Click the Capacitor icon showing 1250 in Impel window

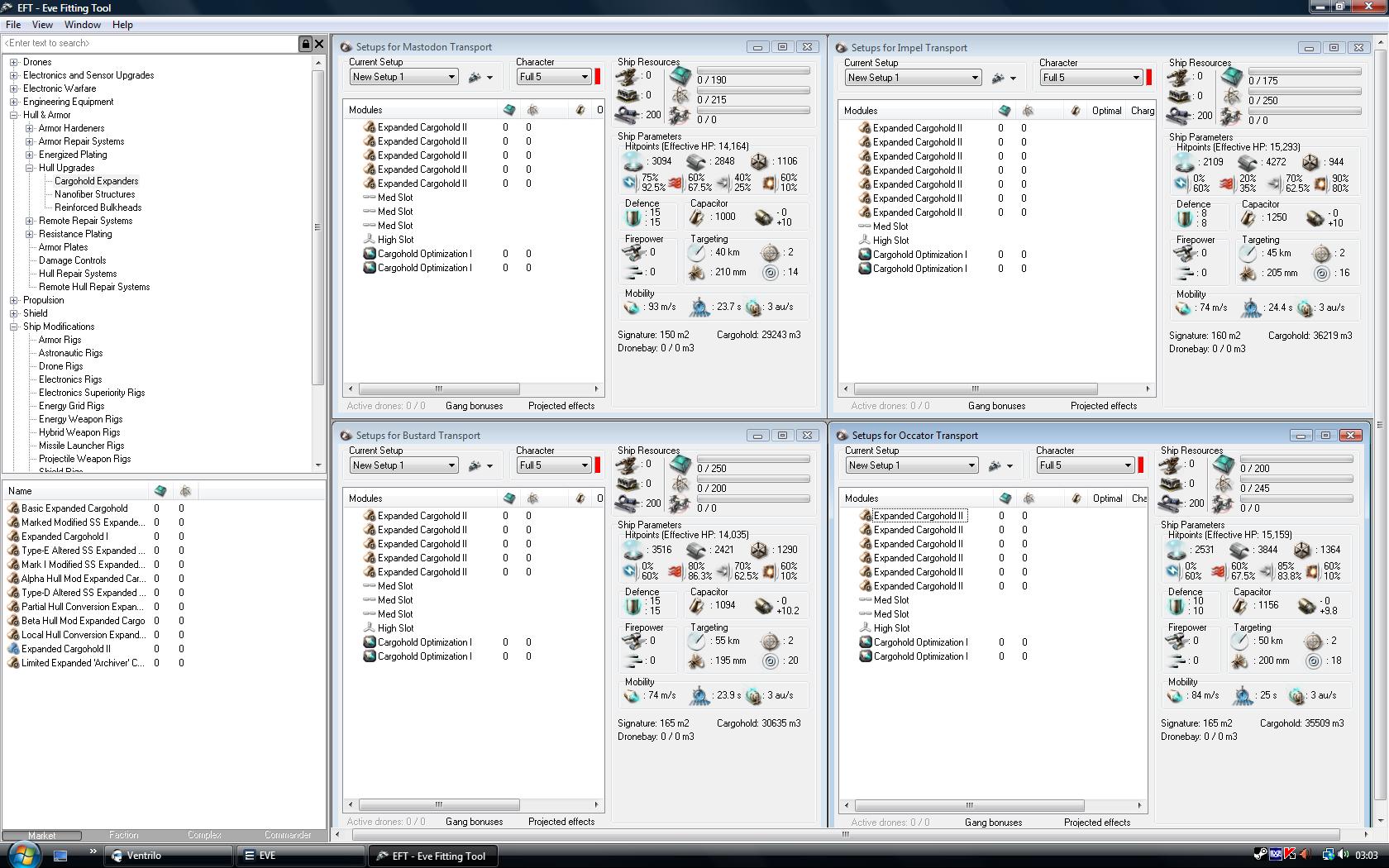[1249, 217]
